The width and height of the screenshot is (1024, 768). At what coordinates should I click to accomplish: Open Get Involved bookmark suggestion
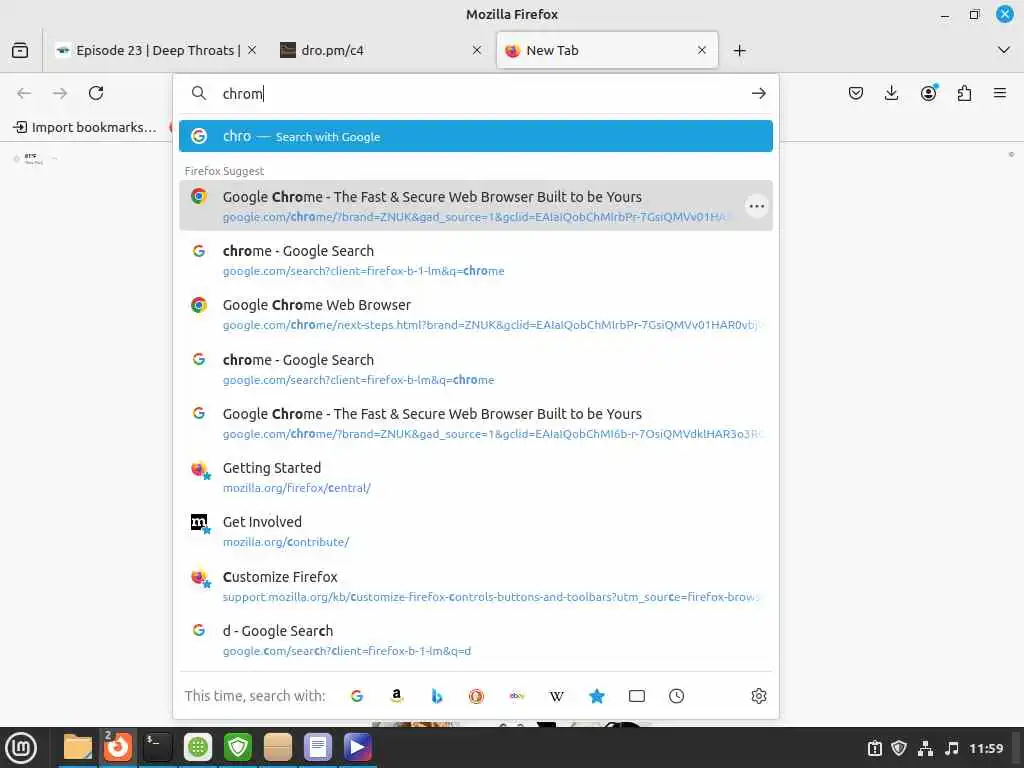(475, 532)
